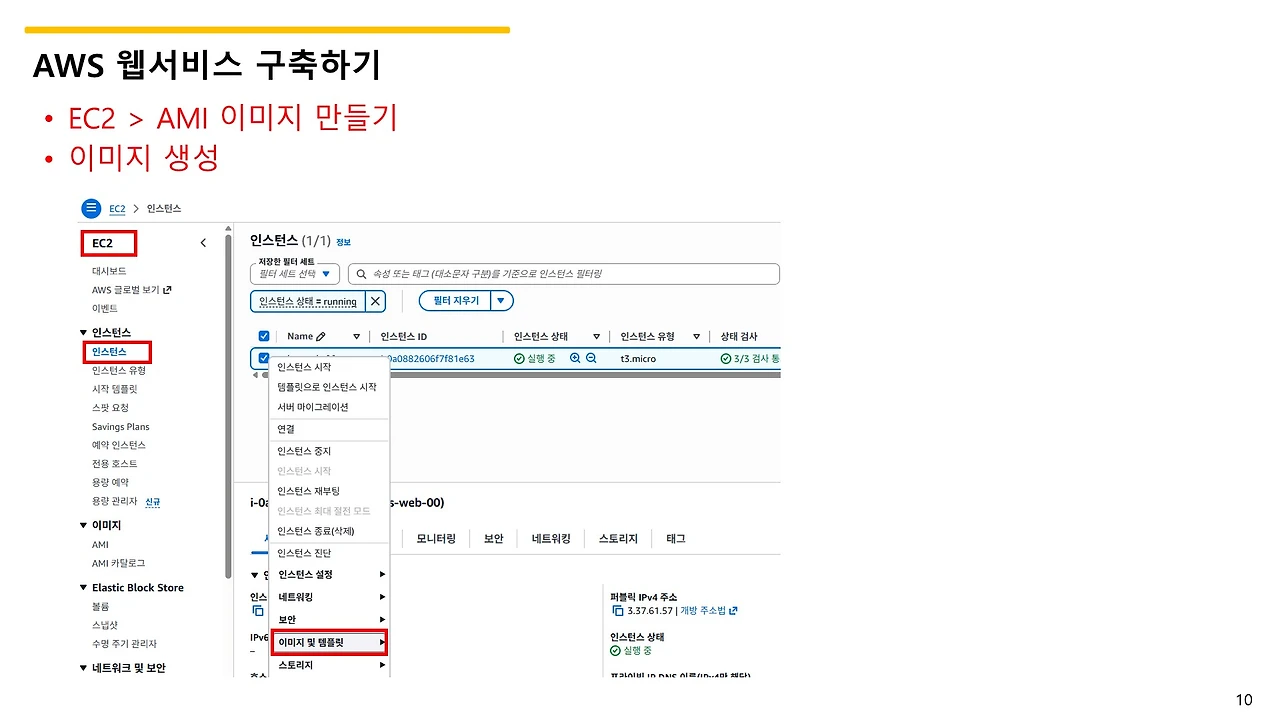Switch to the 모니터링 tab
This screenshot has width=1280, height=720.
tap(436, 538)
